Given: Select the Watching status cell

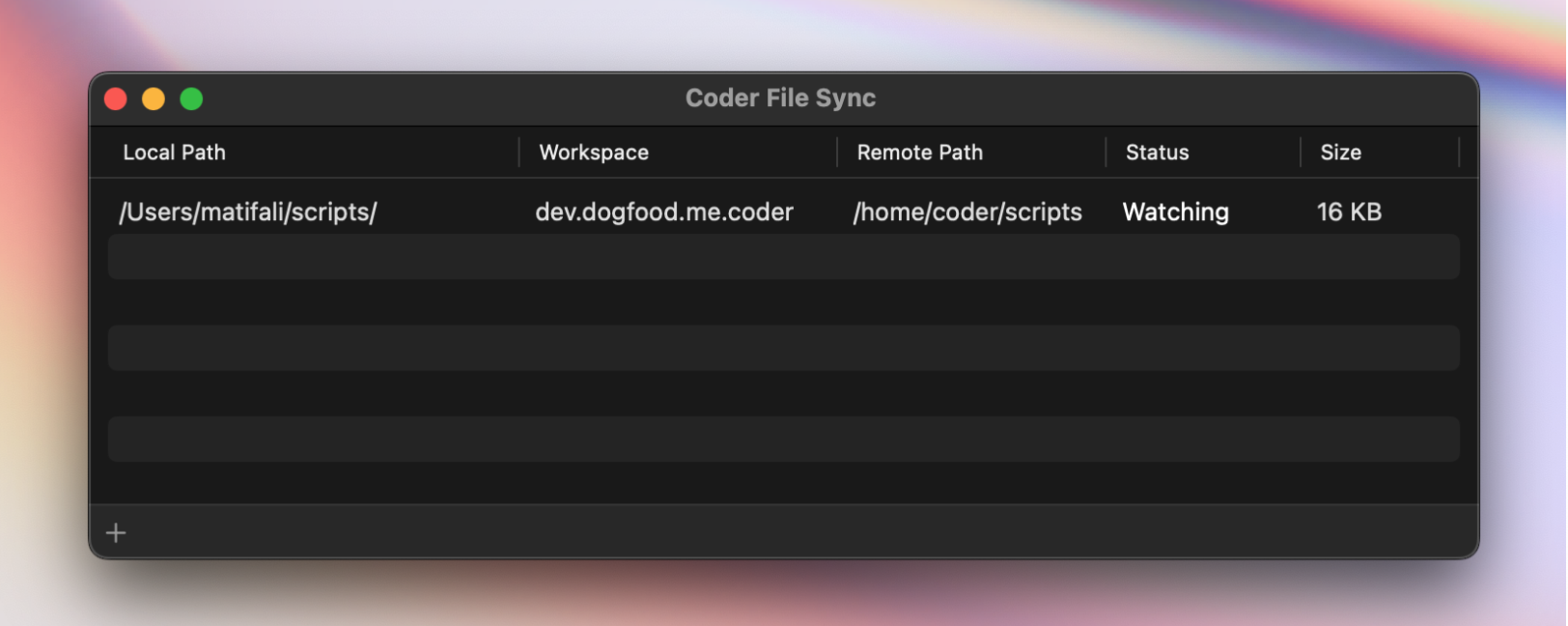Looking at the screenshot, I should point(1176,213).
